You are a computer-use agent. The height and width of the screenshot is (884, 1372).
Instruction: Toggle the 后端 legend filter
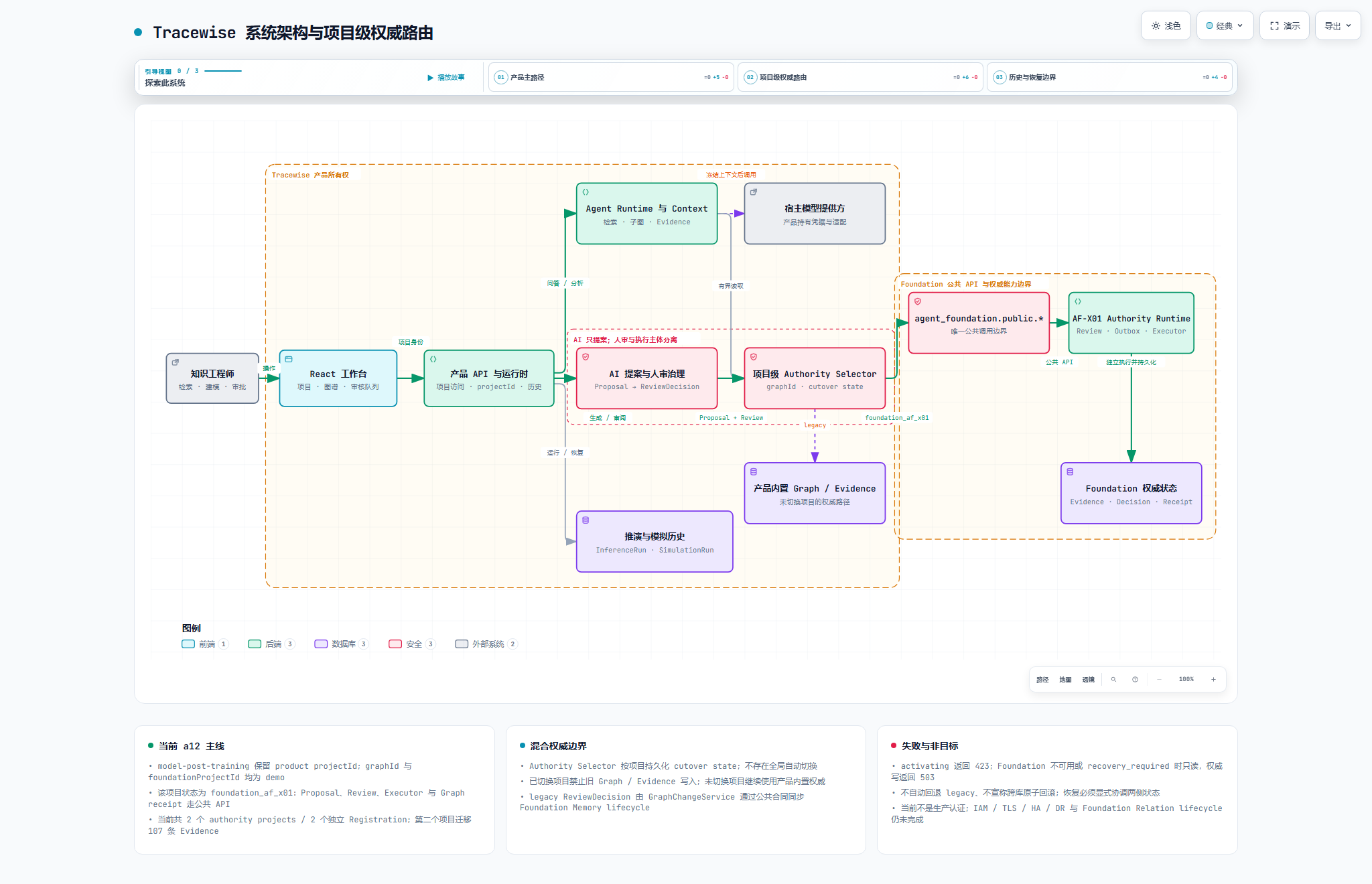(271, 644)
